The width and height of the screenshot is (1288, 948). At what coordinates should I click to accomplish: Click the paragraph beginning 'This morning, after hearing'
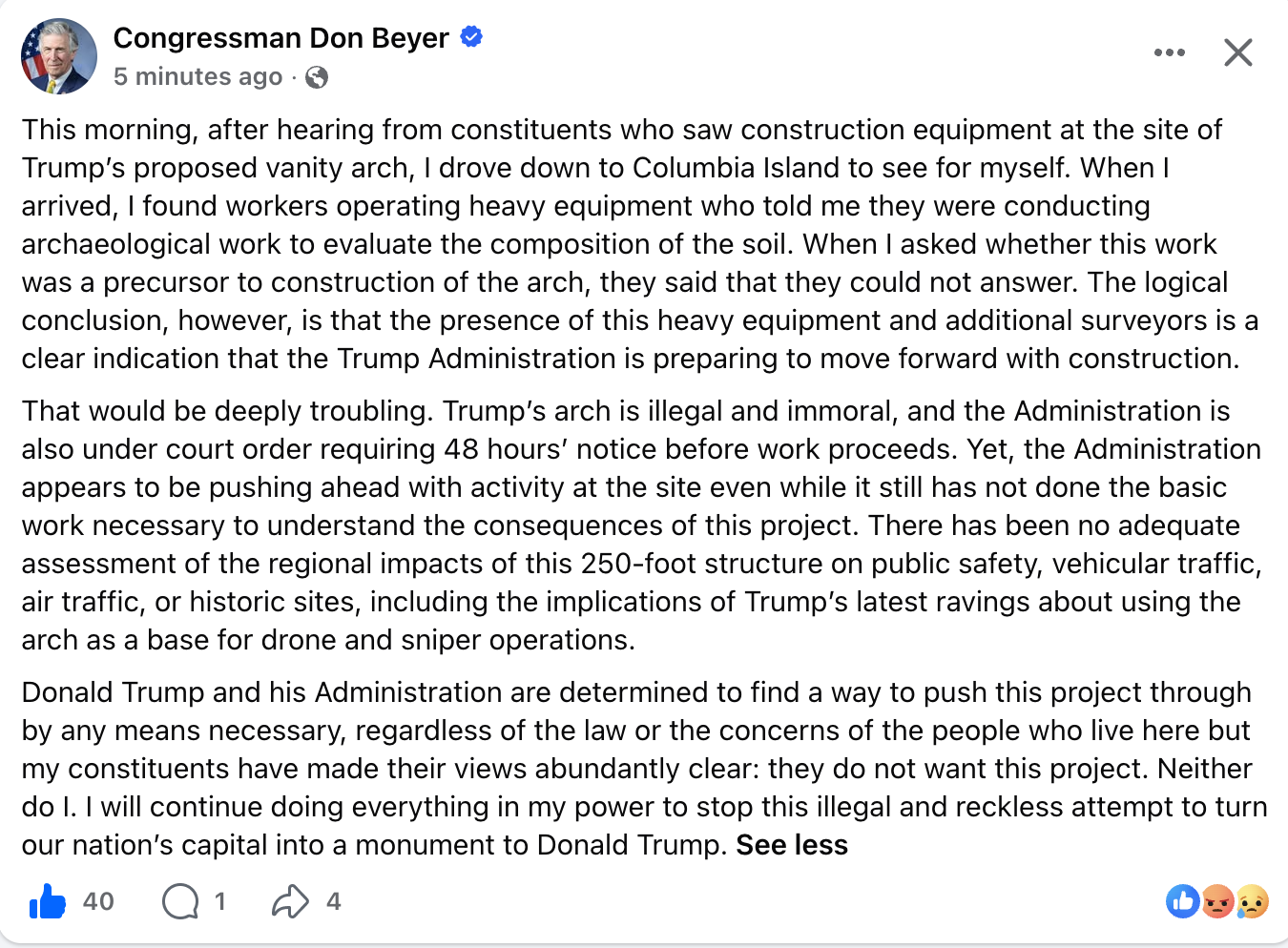click(640, 244)
